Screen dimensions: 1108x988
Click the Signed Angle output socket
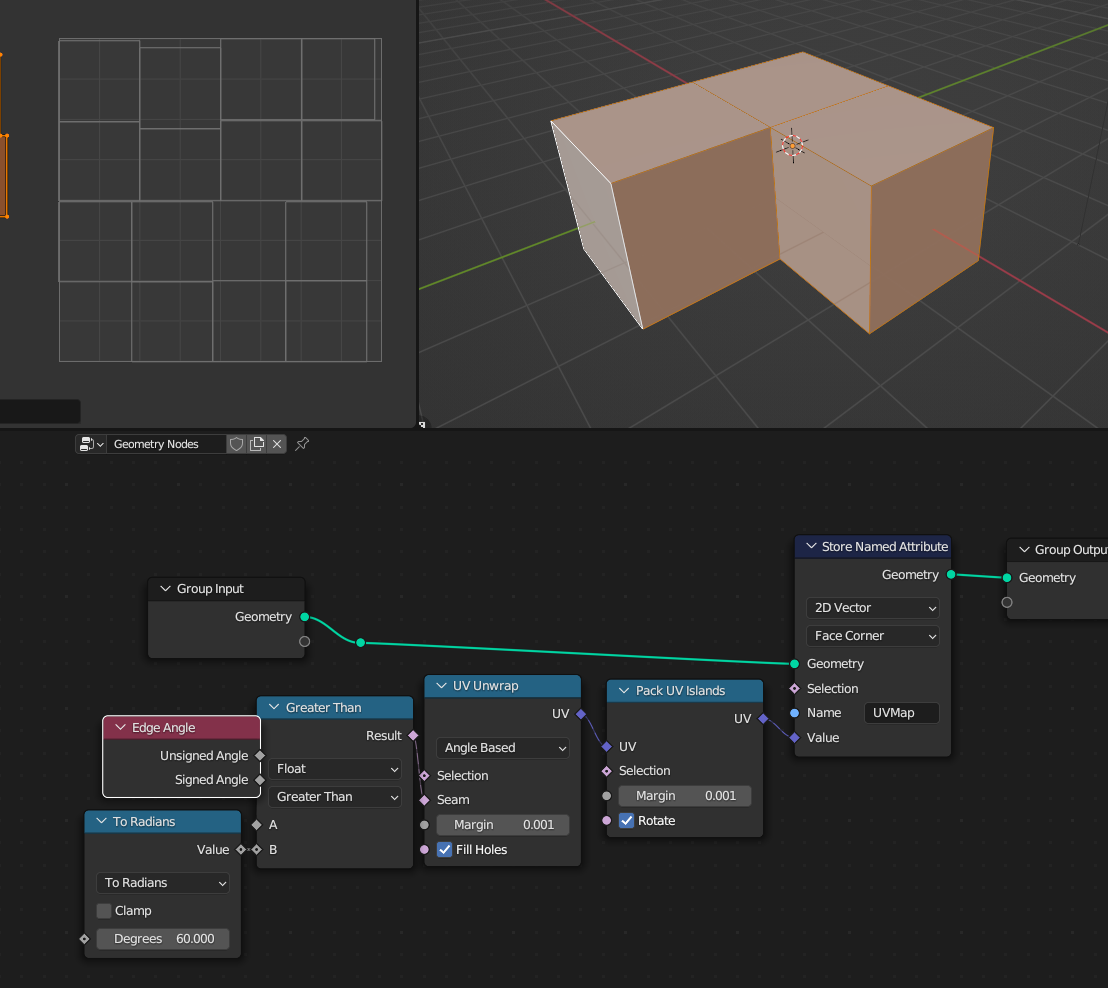(x=260, y=780)
